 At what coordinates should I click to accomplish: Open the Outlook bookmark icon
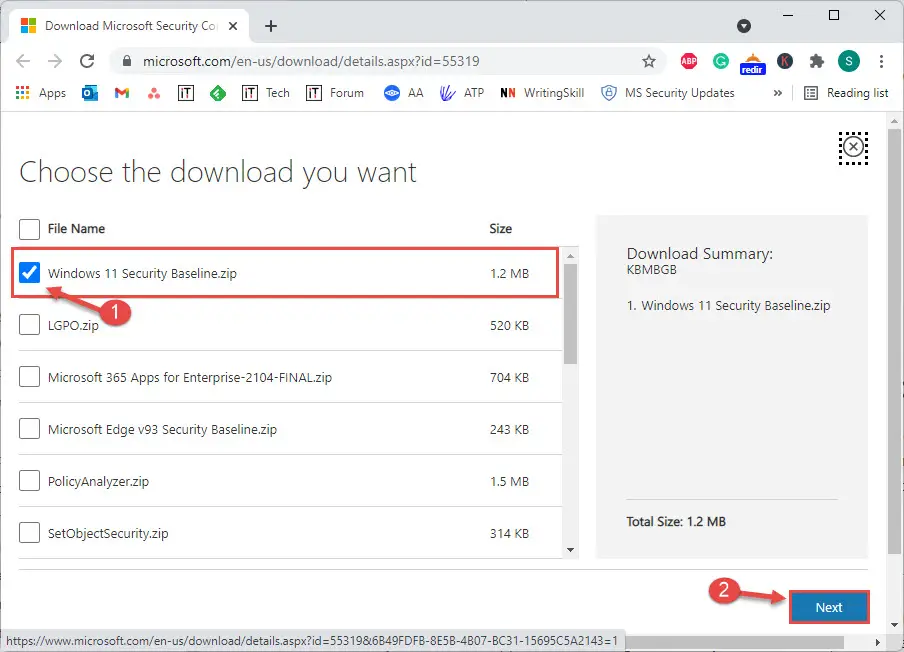point(90,93)
